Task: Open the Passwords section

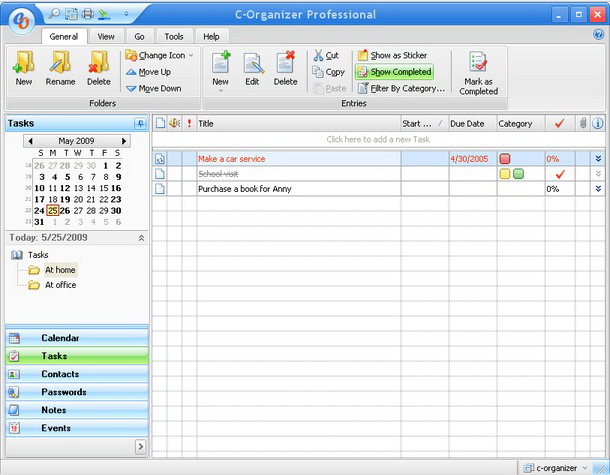Action: pyautogui.click(x=77, y=392)
